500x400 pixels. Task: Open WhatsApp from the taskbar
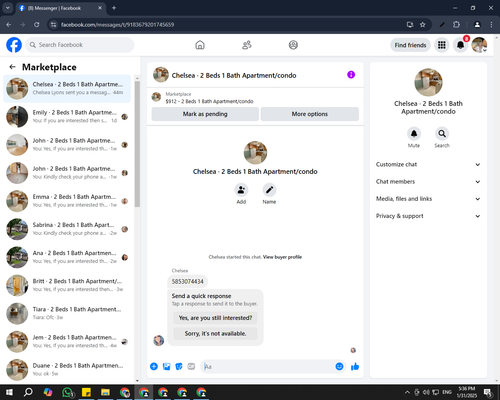coord(68,392)
